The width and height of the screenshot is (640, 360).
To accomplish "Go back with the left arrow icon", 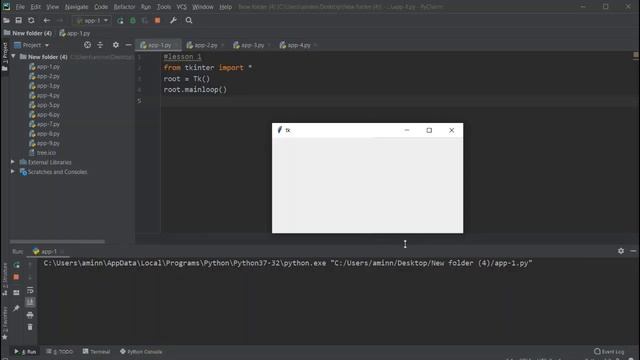I will coord(47,20).
